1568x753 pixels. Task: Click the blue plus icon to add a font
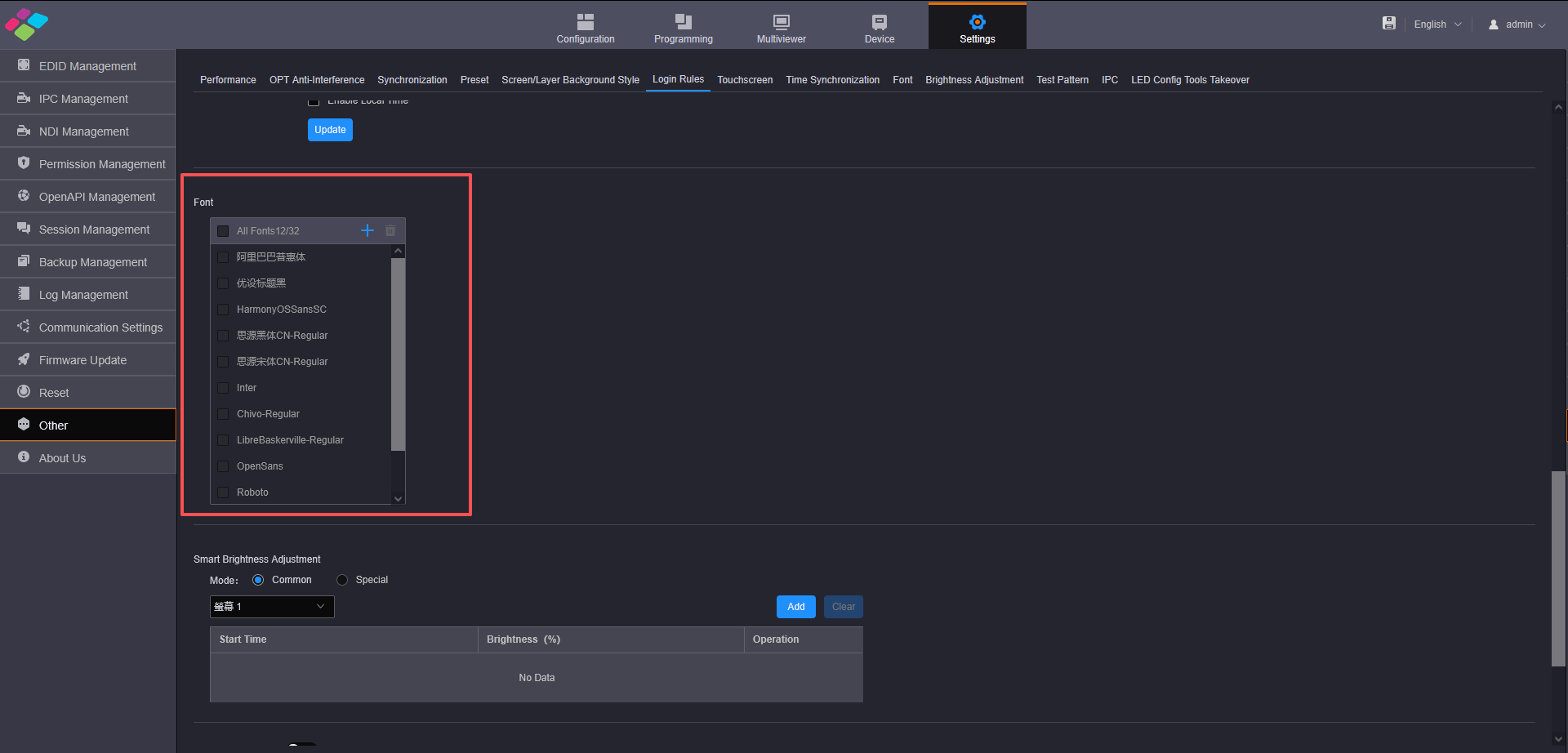click(x=367, y=230)
